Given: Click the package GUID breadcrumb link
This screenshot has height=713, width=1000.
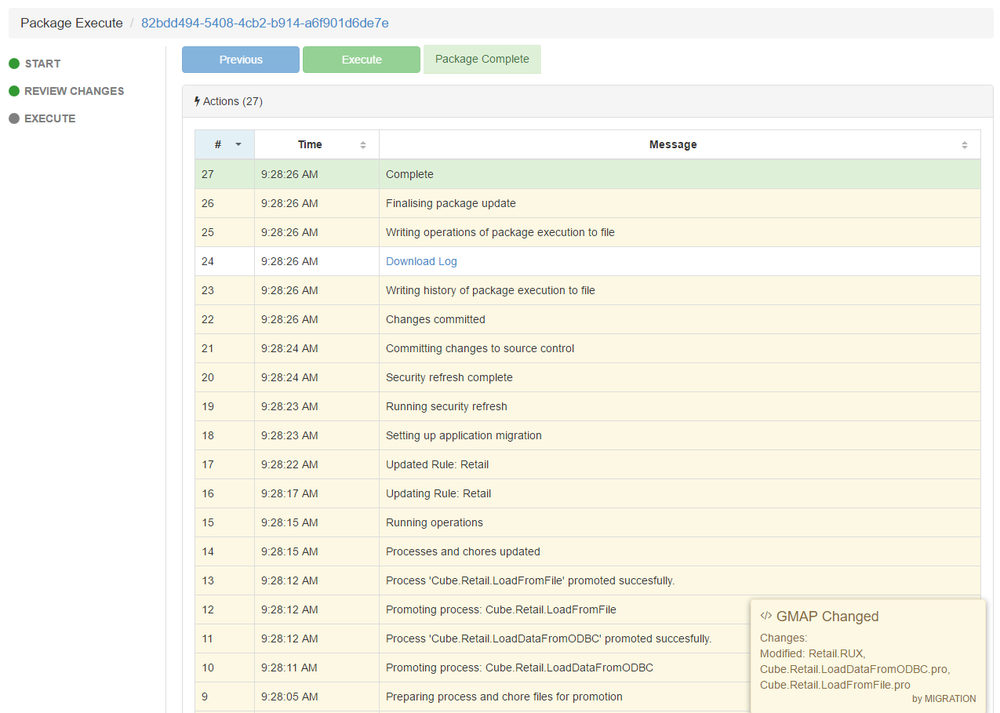Looking at the screenshot, I should tap(265, 23).
